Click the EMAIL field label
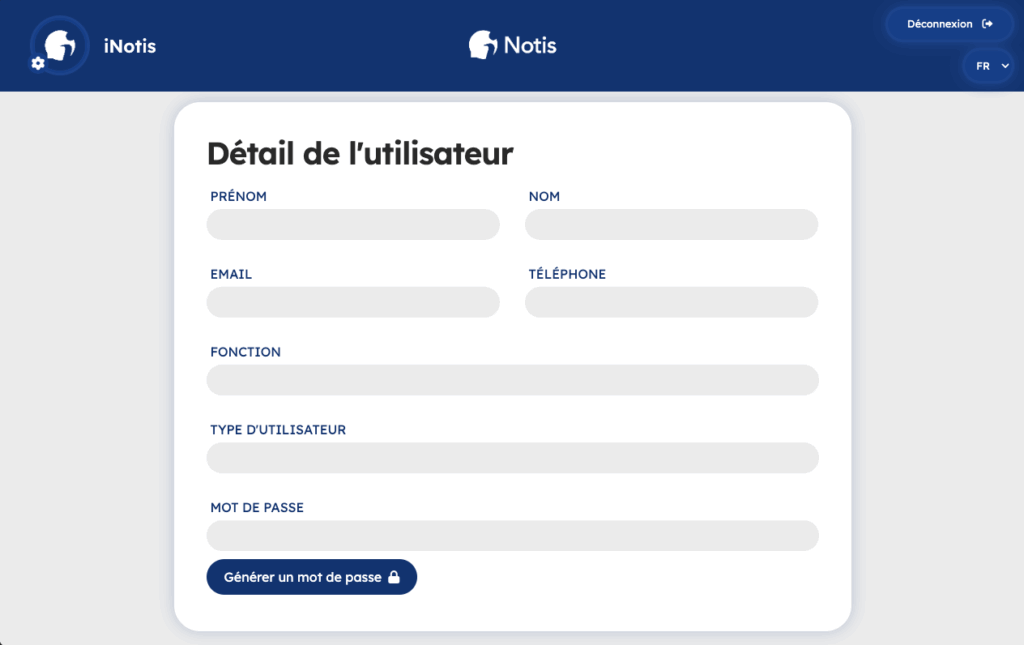 [231, 274]
